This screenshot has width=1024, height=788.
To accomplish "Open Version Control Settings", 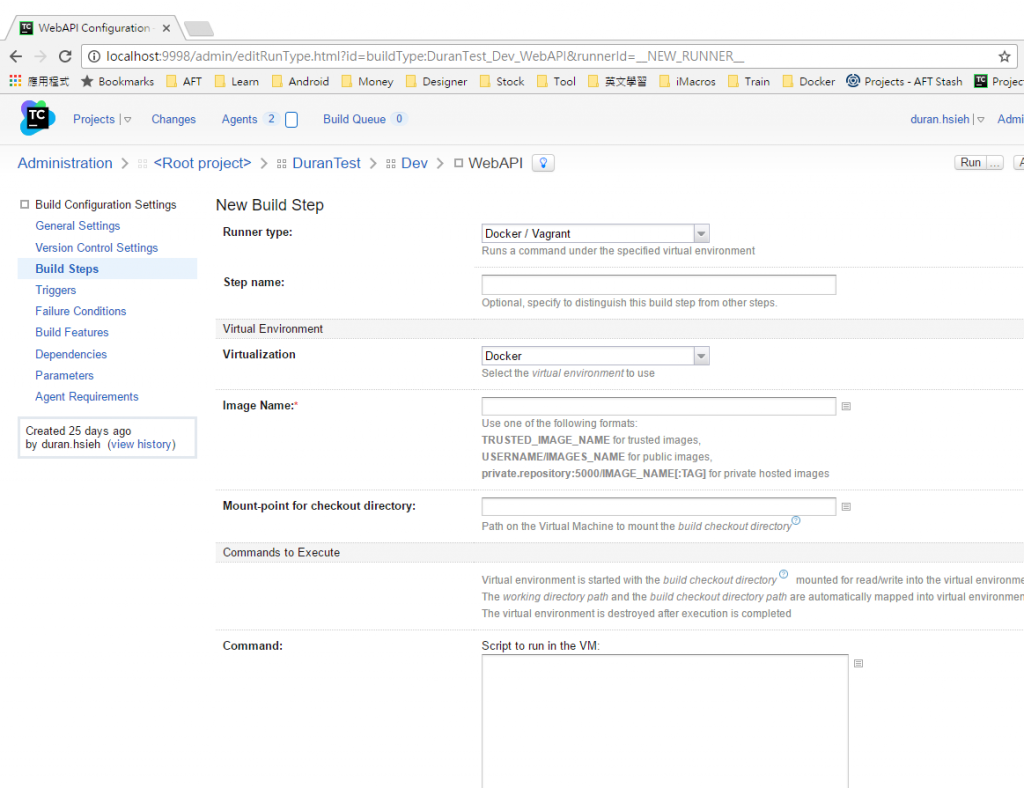I will pos(97,247).
